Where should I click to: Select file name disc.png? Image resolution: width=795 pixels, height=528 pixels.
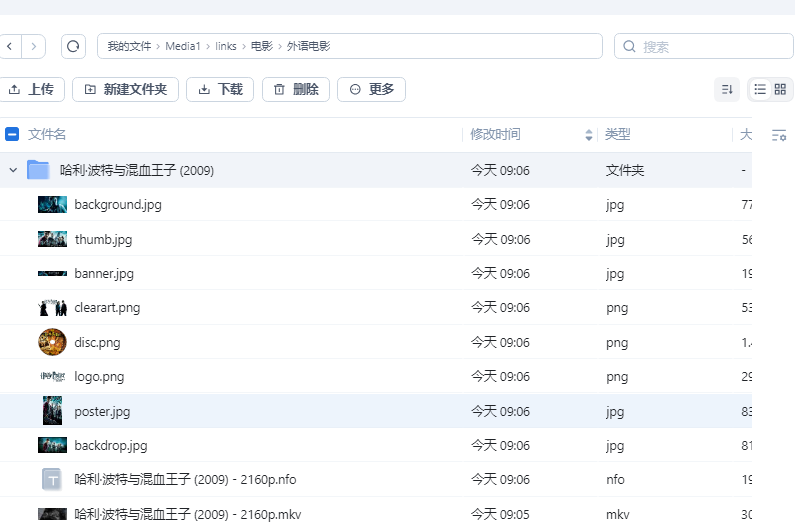97,343
